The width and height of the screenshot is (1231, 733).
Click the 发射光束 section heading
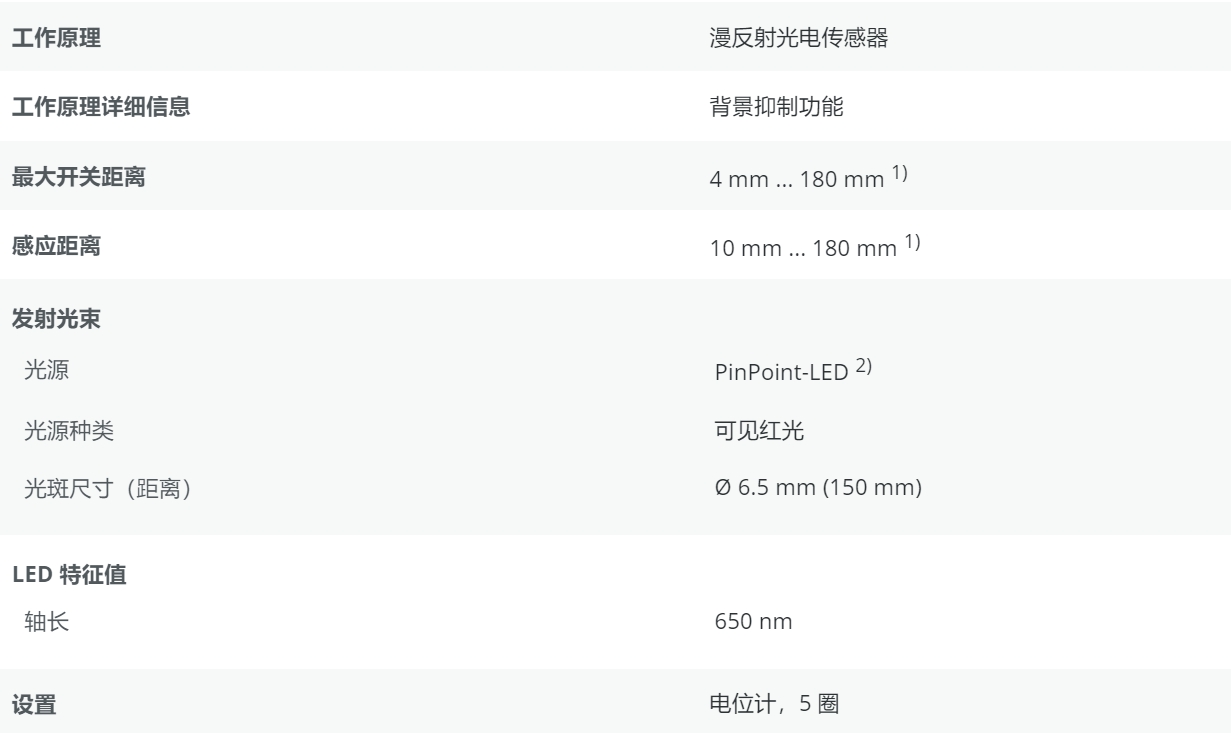56,324
